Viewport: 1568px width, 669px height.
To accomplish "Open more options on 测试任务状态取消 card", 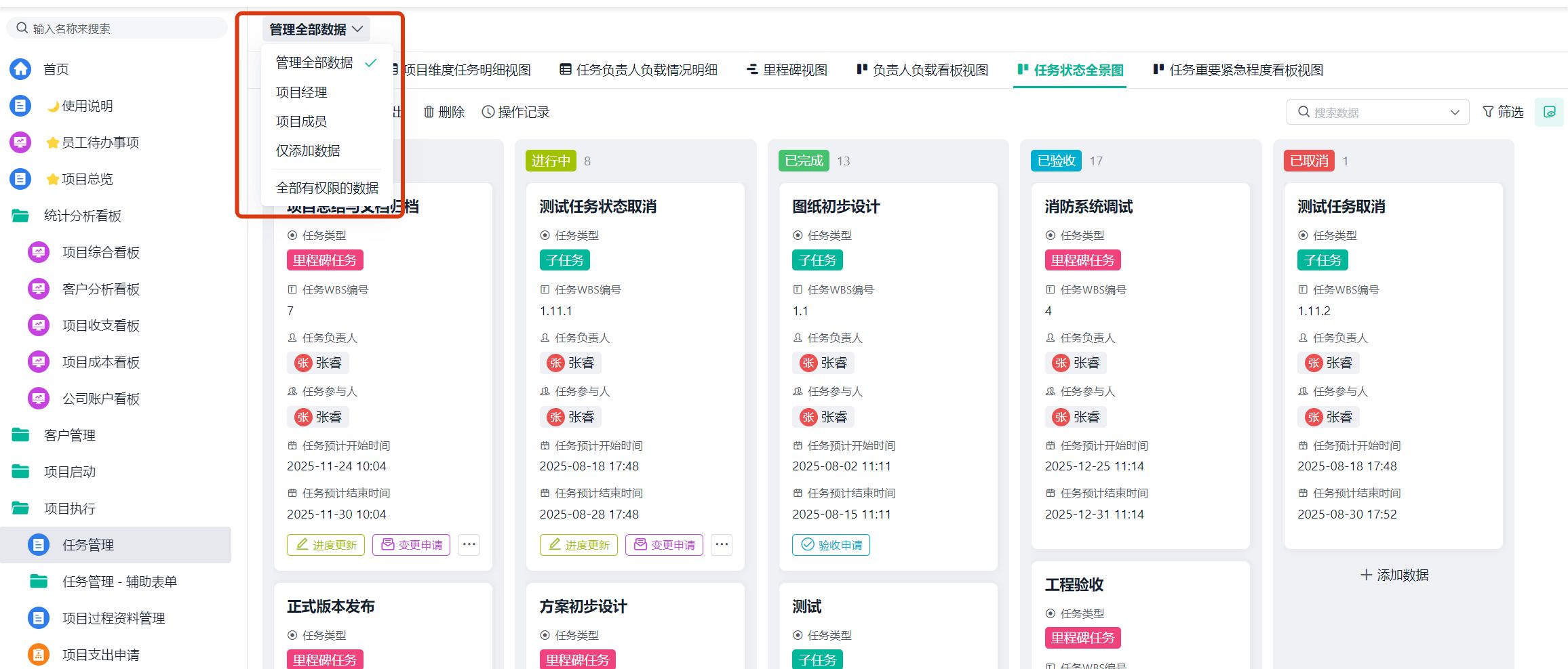I will point(722,544).
